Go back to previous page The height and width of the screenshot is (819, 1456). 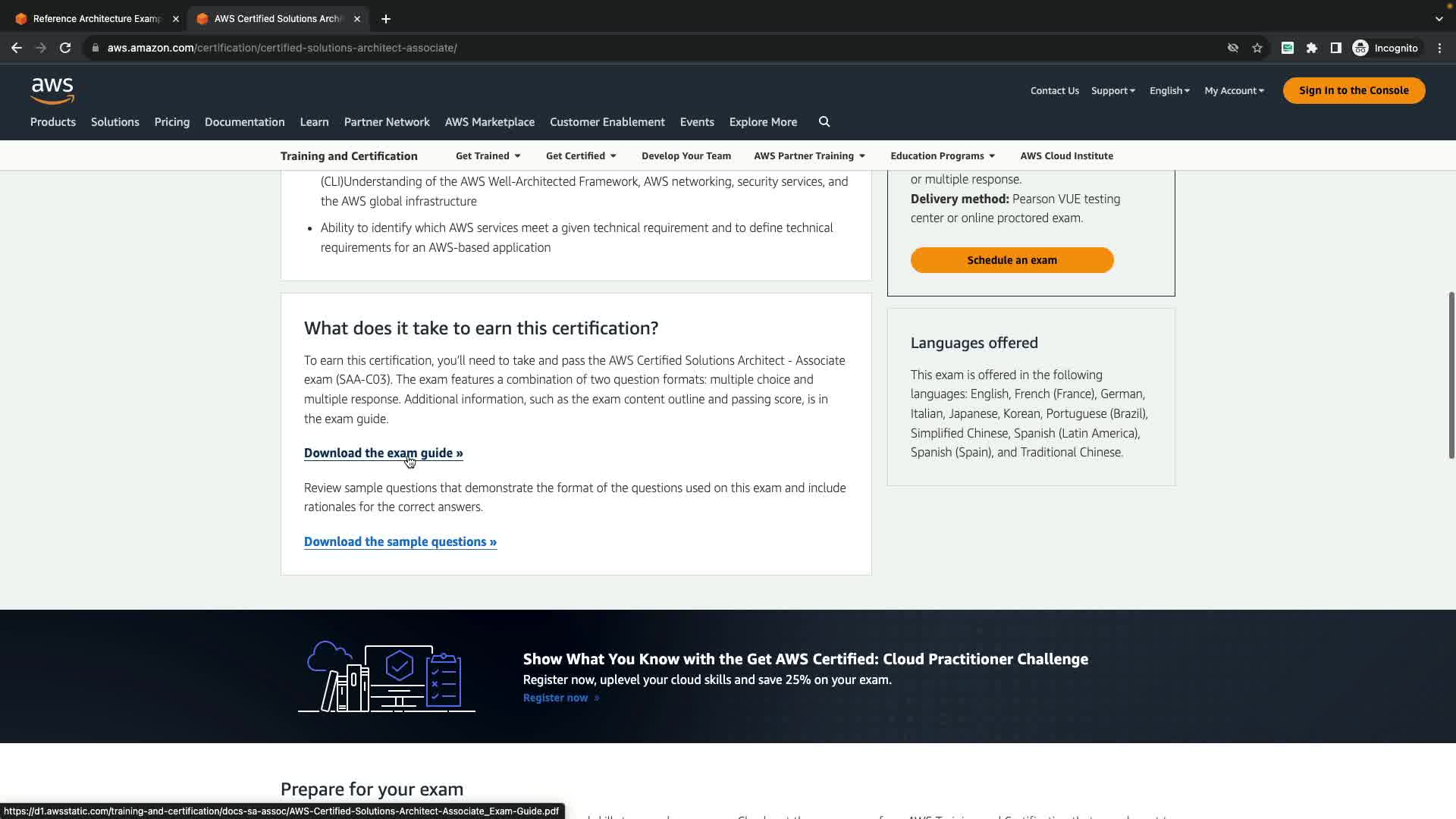[17, 48]
